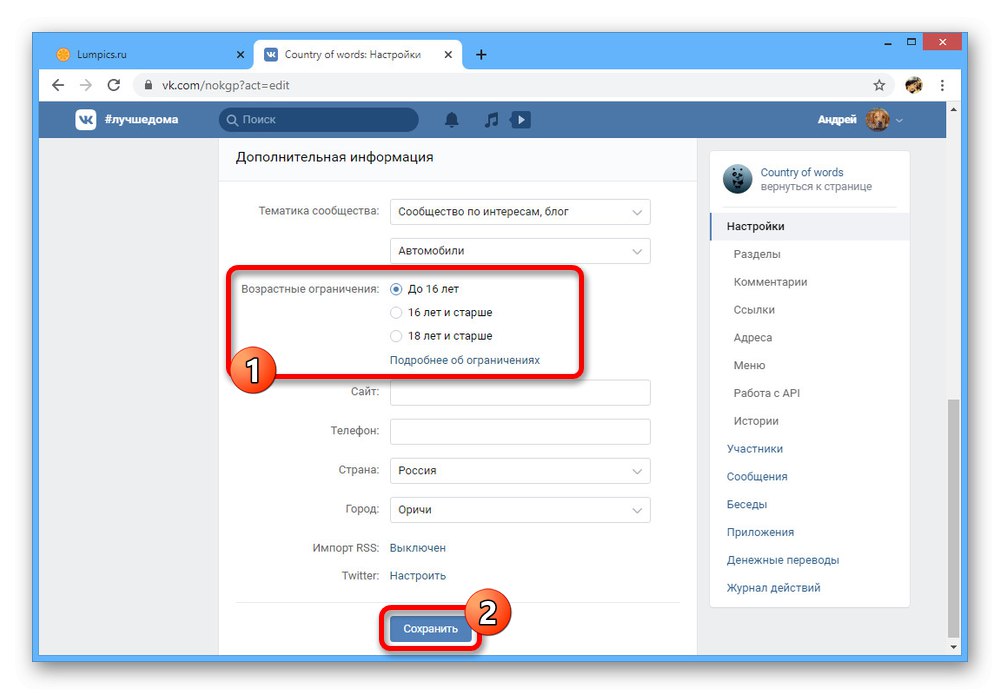Click the Выключен RSS import link
Image resolution: width=1000 pixels, height=694 pixels.
coord(418,548)
